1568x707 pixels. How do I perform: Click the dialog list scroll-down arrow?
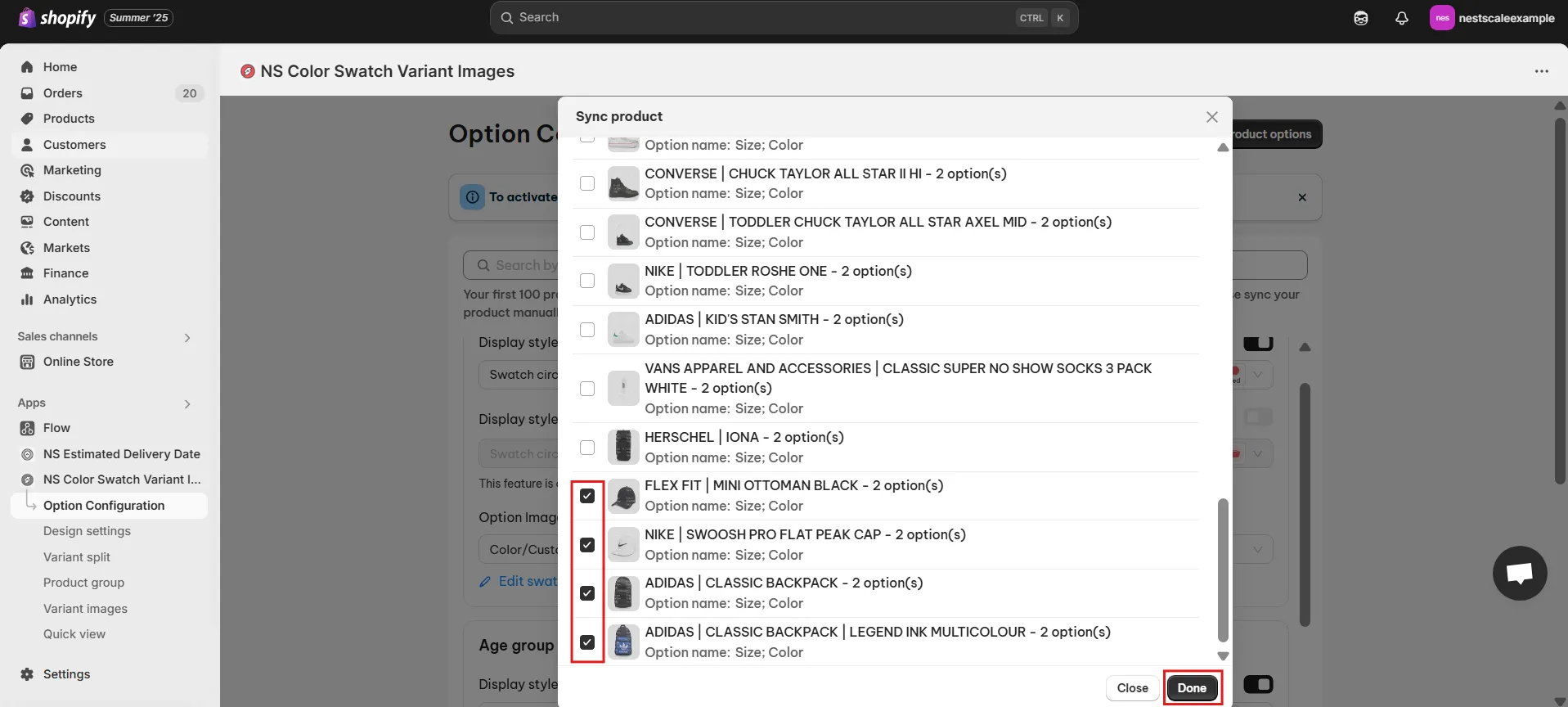(1223, 656)
